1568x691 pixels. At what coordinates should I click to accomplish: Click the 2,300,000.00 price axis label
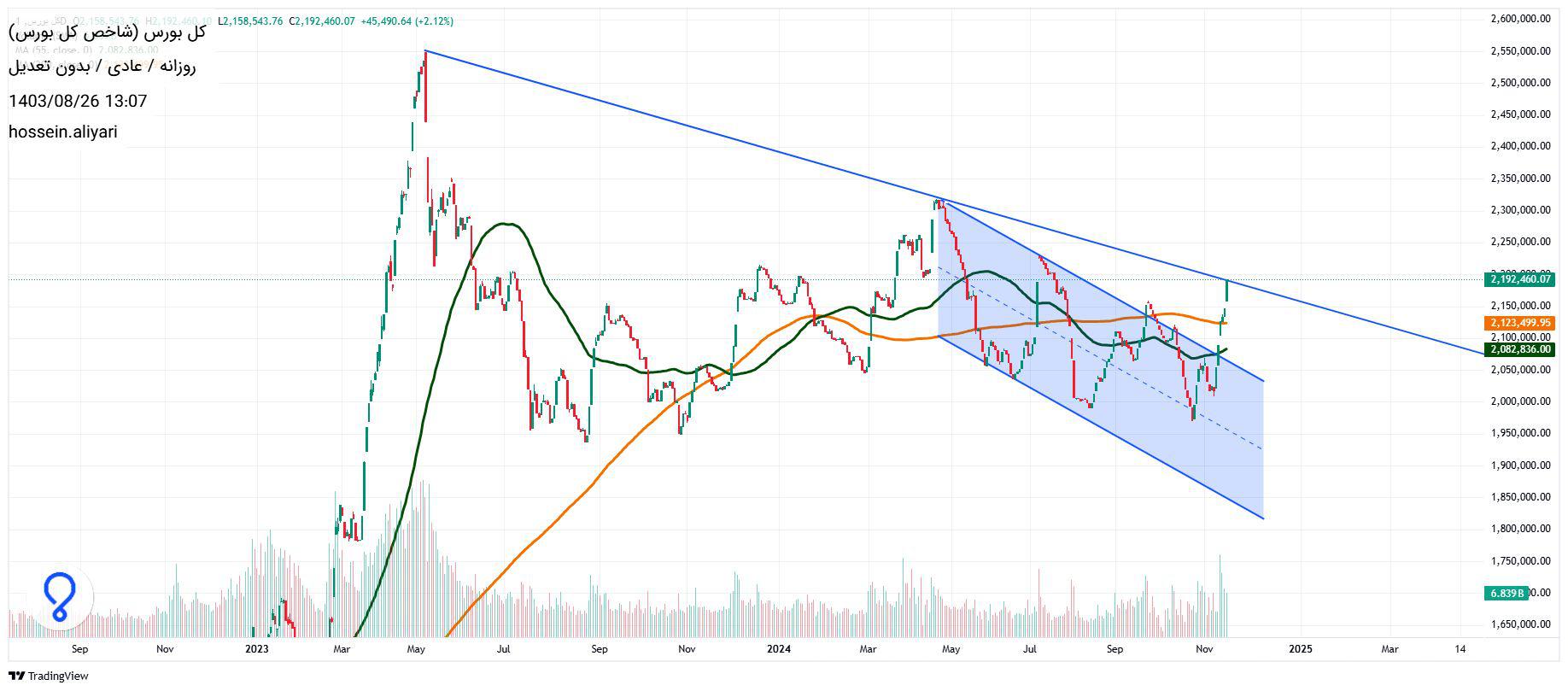click(x=1520, y=210)
